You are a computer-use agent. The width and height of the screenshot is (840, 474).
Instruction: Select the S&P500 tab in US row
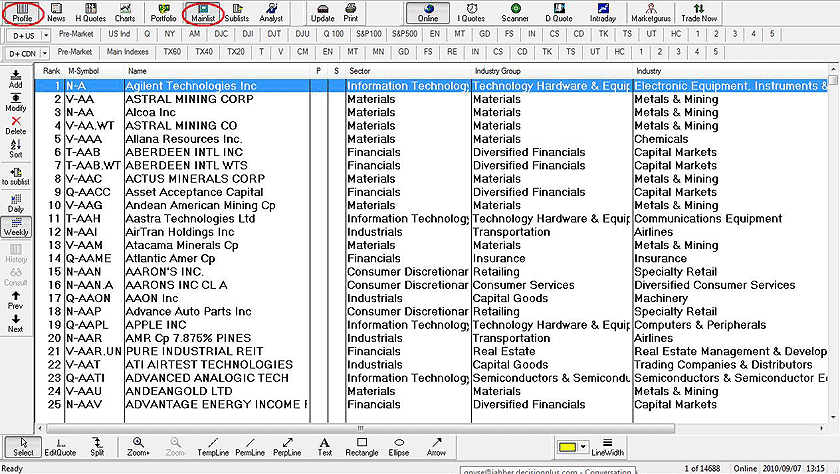404,34
